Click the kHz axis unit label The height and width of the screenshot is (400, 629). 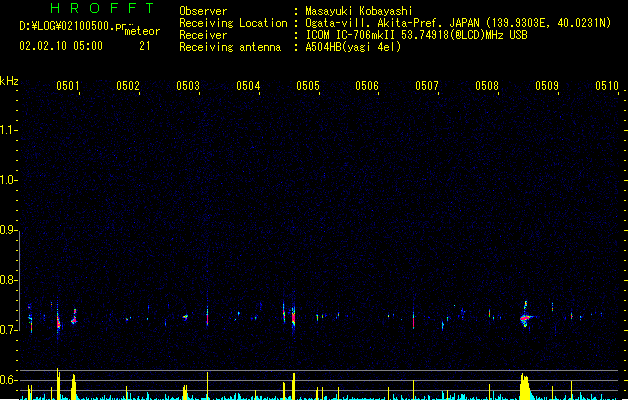[9, 81]
